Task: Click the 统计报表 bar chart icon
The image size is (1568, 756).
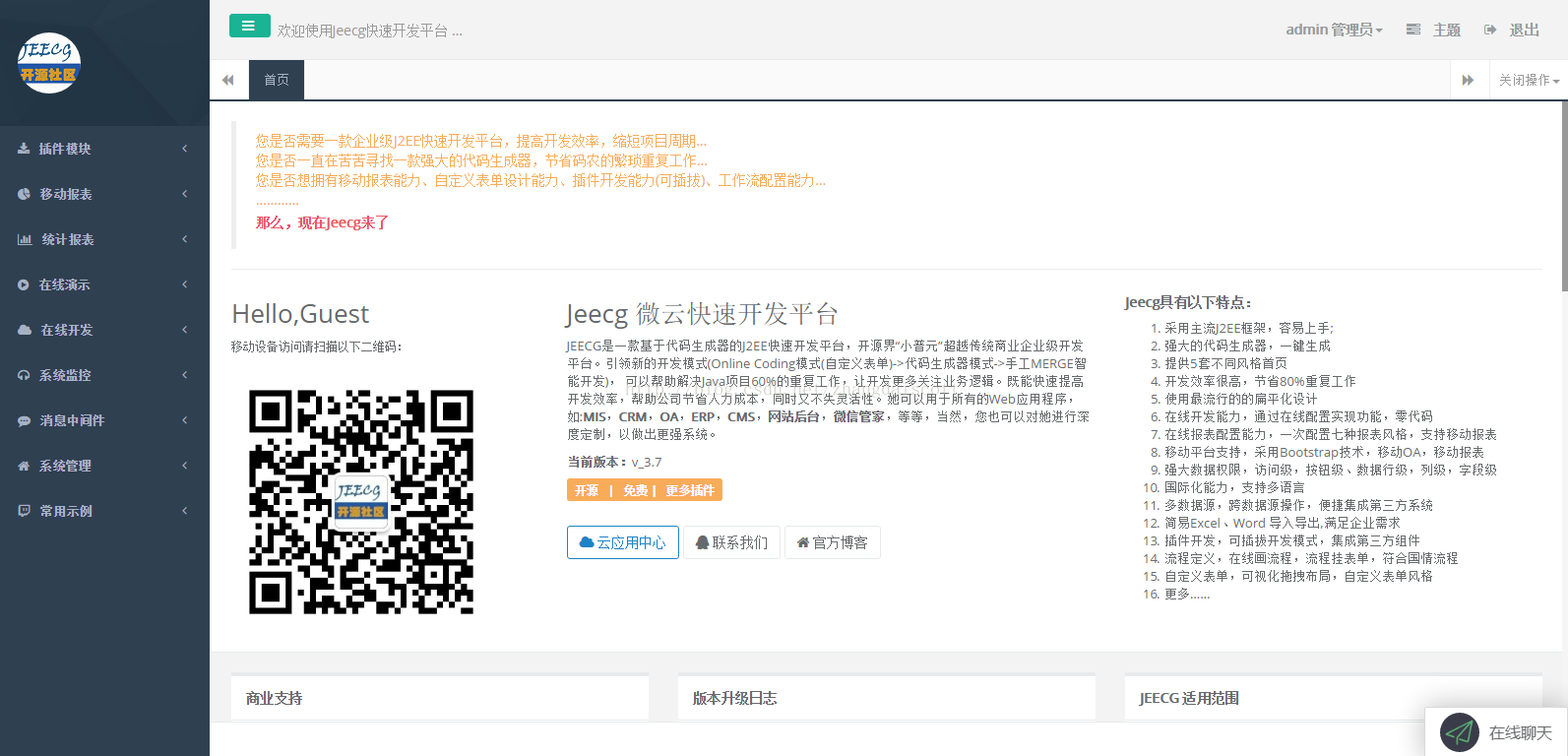Action: tap(25, 239)
